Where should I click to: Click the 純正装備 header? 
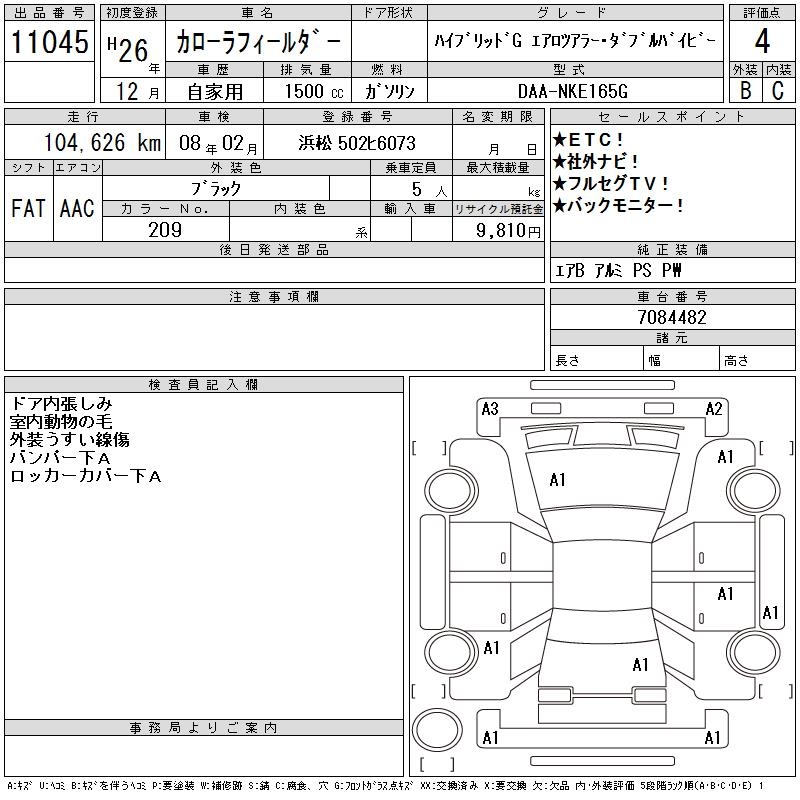[672, 249]
